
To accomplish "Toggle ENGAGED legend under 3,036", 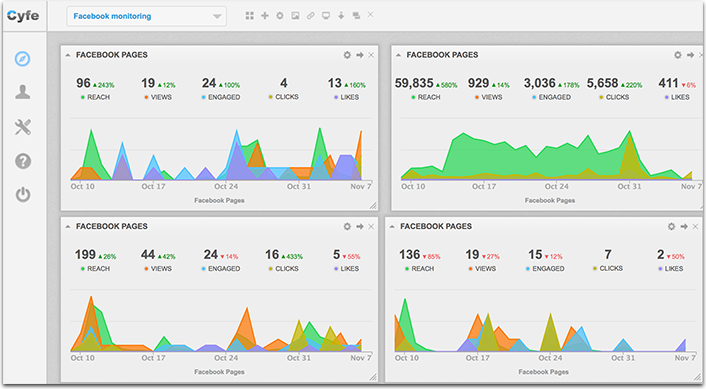I will [x=551, y=97].
